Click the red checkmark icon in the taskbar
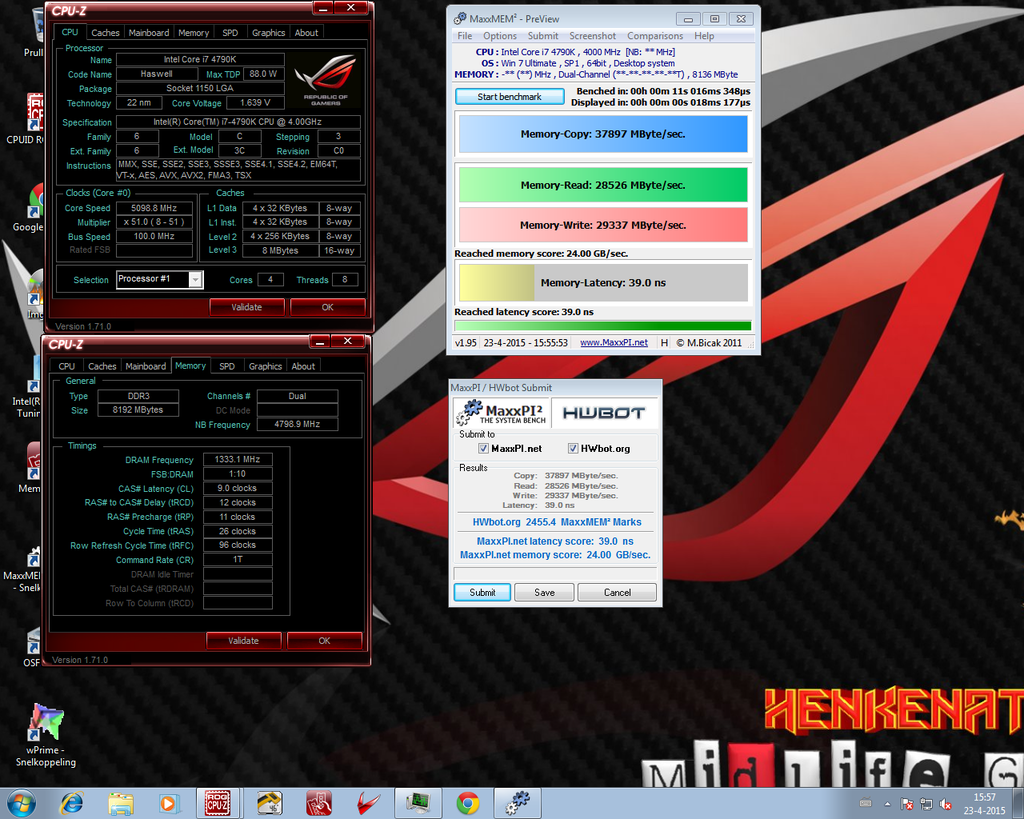The width and height of the screenshot is (1024, 819). coord(369,803)
